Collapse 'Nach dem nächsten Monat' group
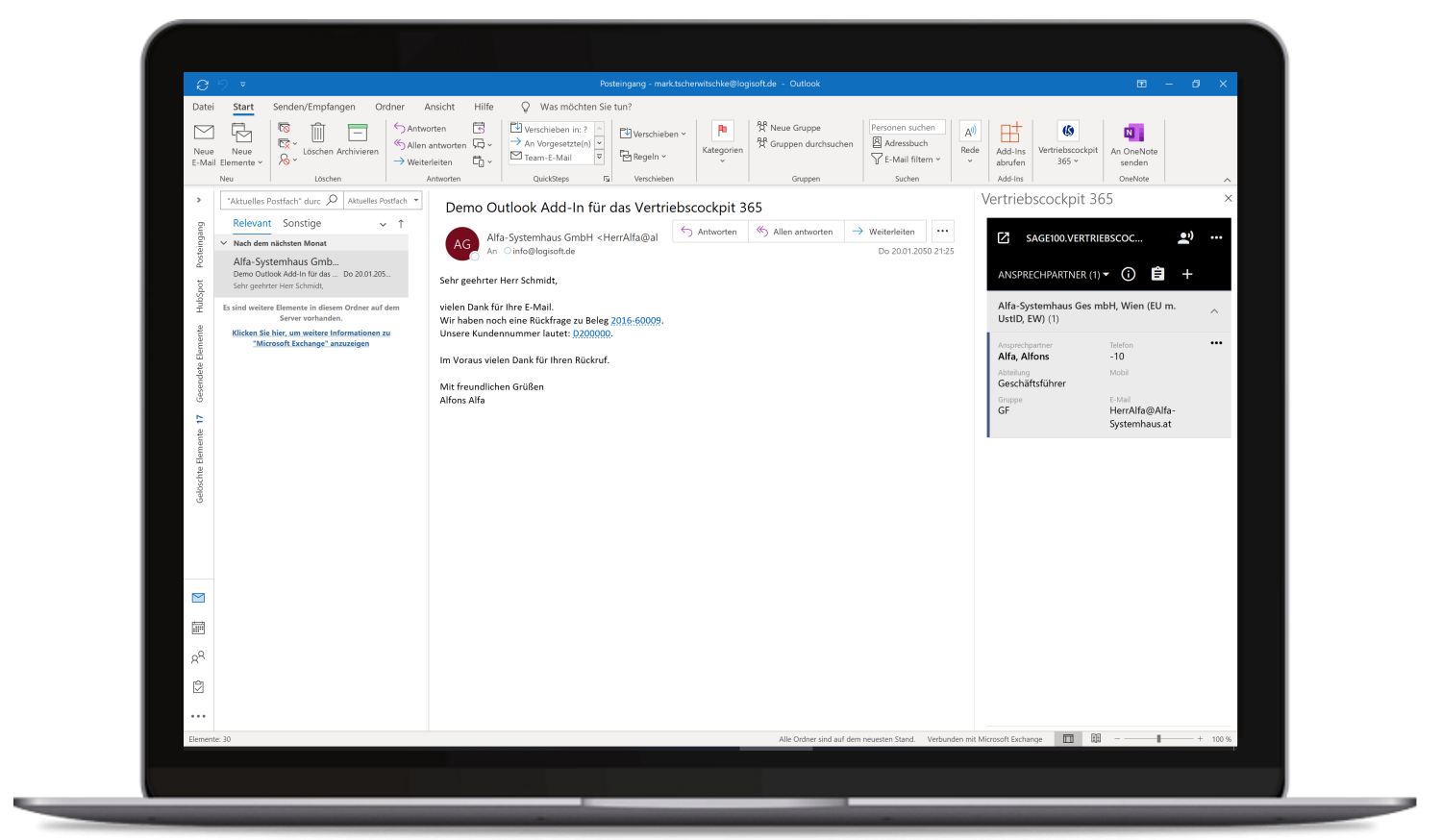The width and height of the screenshot is (1442, 840). pyautogui.click(x=224, y=243)
